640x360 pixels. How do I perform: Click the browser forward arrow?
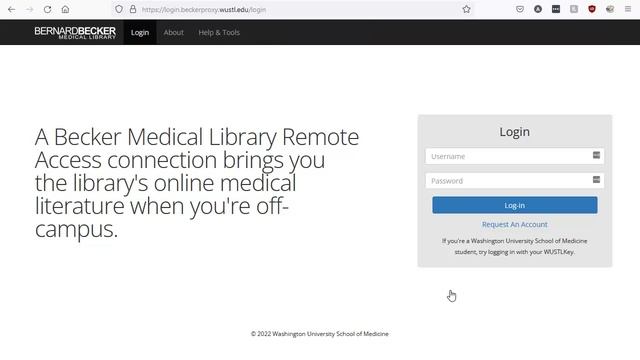tap(29, 9)
